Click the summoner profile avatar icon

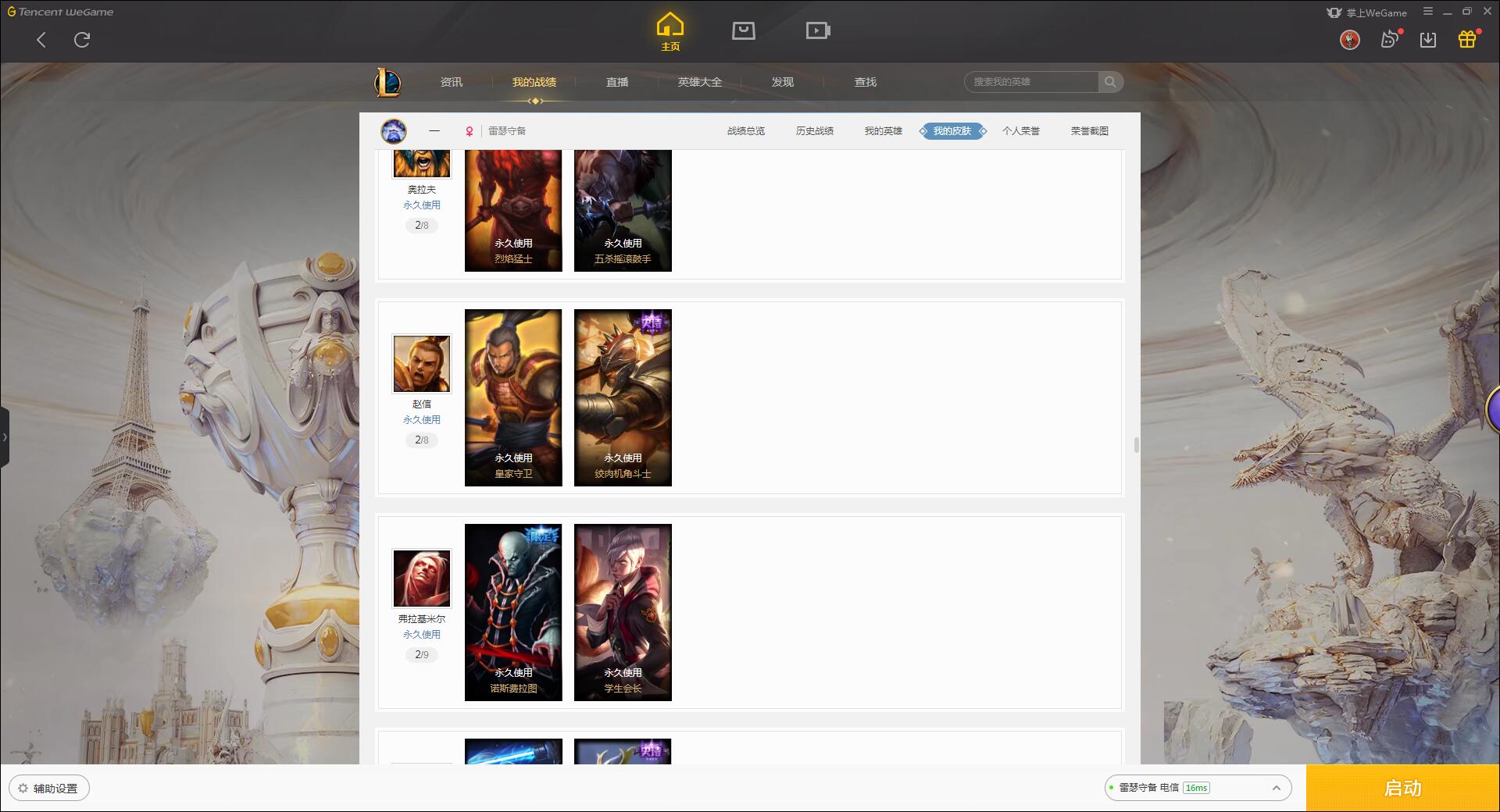click(394, 131)
